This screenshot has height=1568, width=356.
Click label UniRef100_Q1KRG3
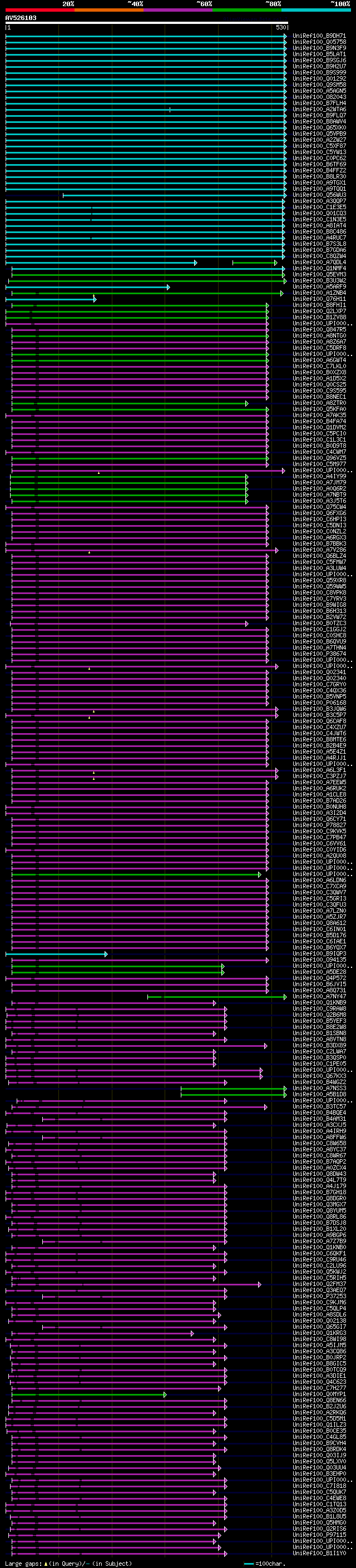pos(319,1333)
